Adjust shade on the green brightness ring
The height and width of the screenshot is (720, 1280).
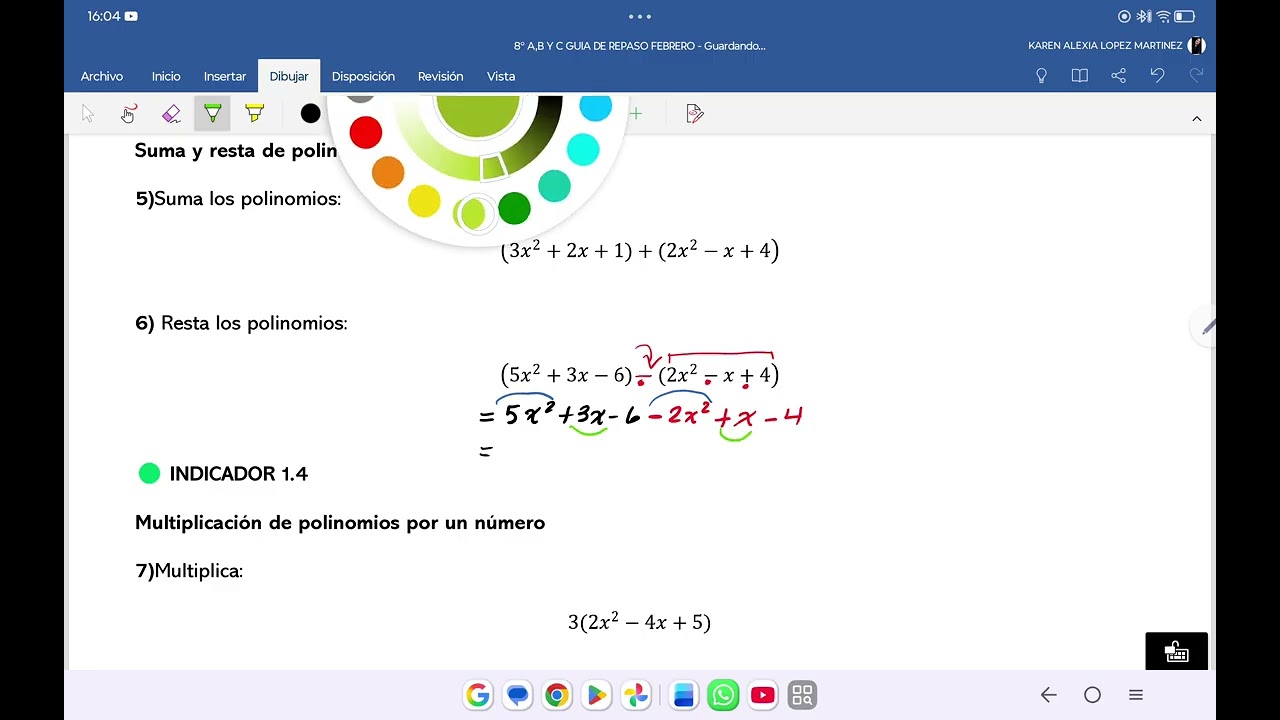(x=494, y=166)
